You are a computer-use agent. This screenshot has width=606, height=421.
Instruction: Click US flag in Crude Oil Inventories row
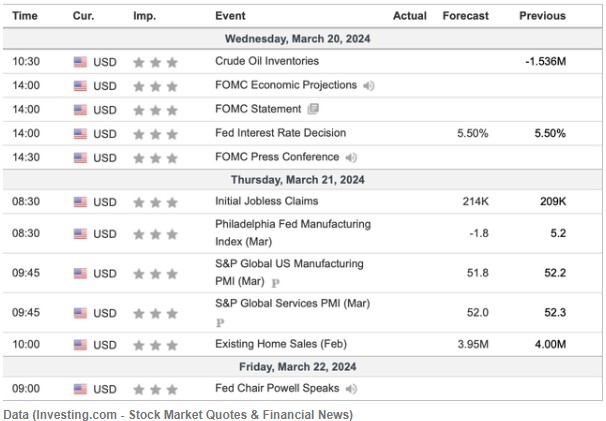[x=80, y=61]
